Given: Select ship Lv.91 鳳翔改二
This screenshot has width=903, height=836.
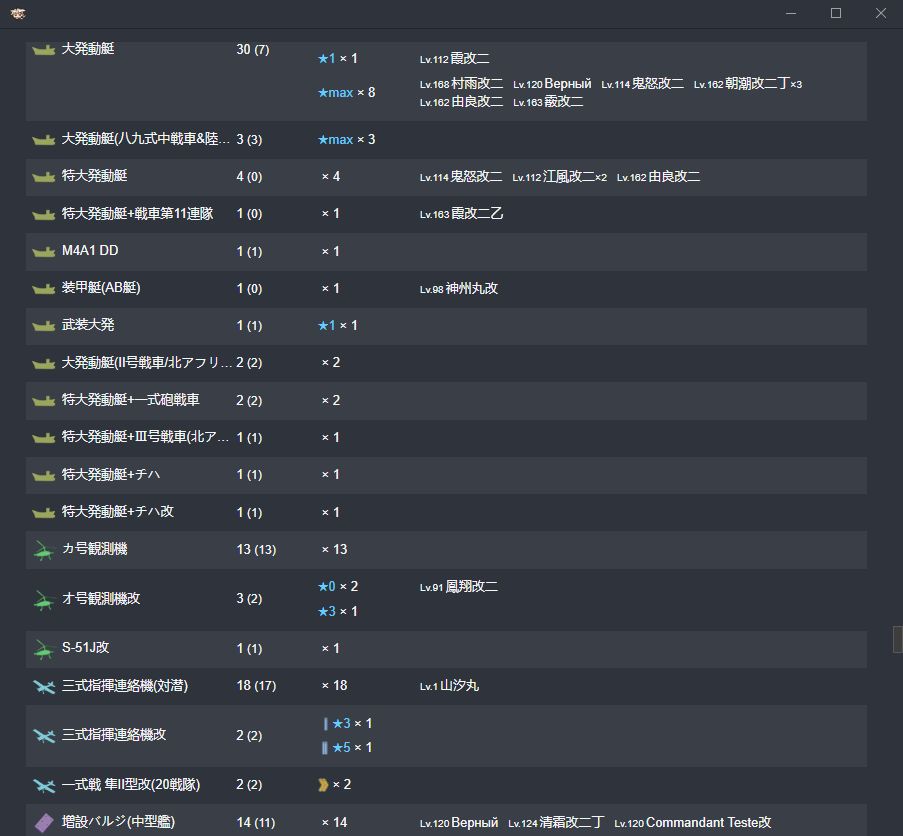Looking at the screenshot, I should (458, 587).
